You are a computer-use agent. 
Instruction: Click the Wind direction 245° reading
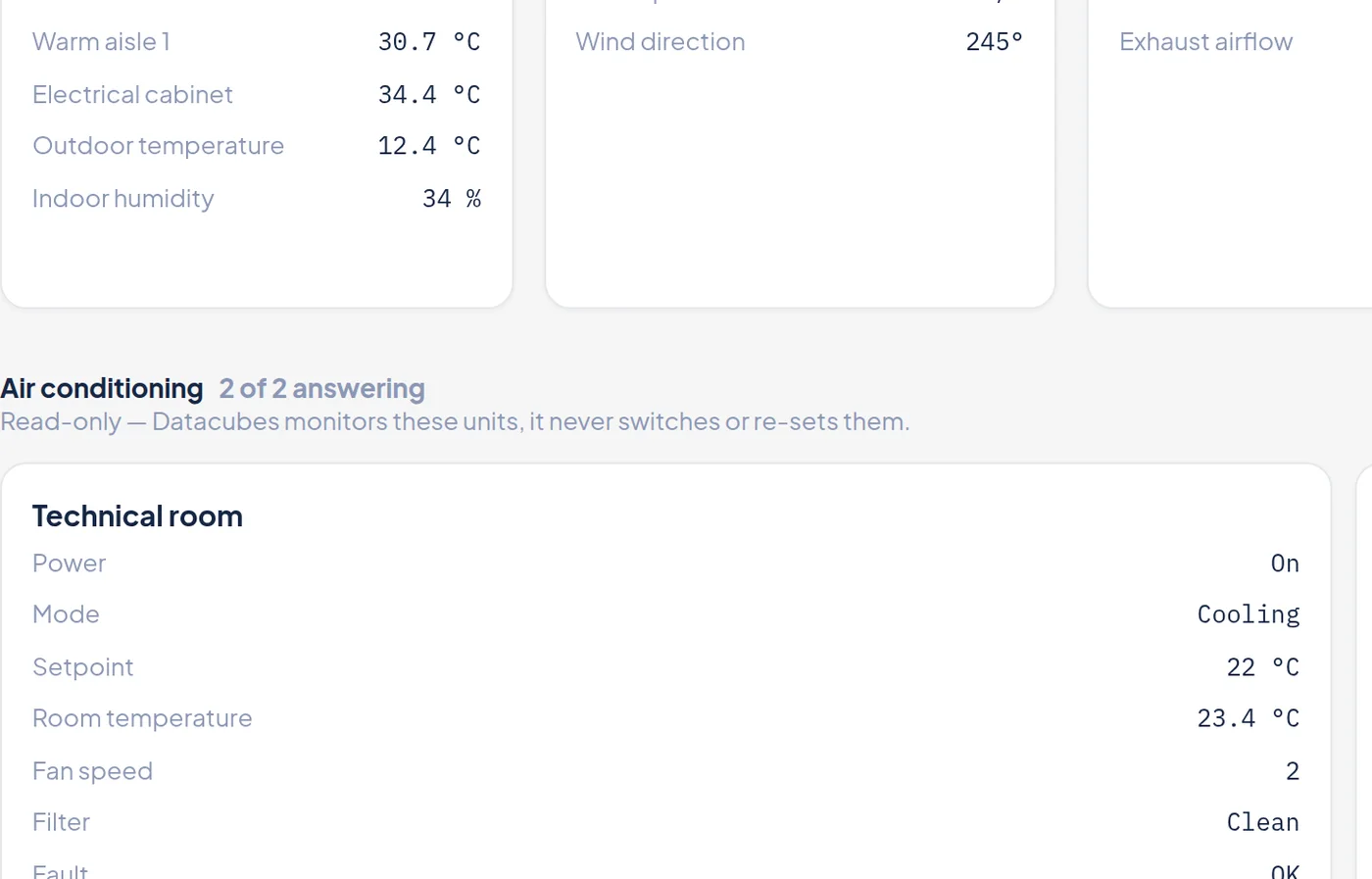(x=995, y=42)
